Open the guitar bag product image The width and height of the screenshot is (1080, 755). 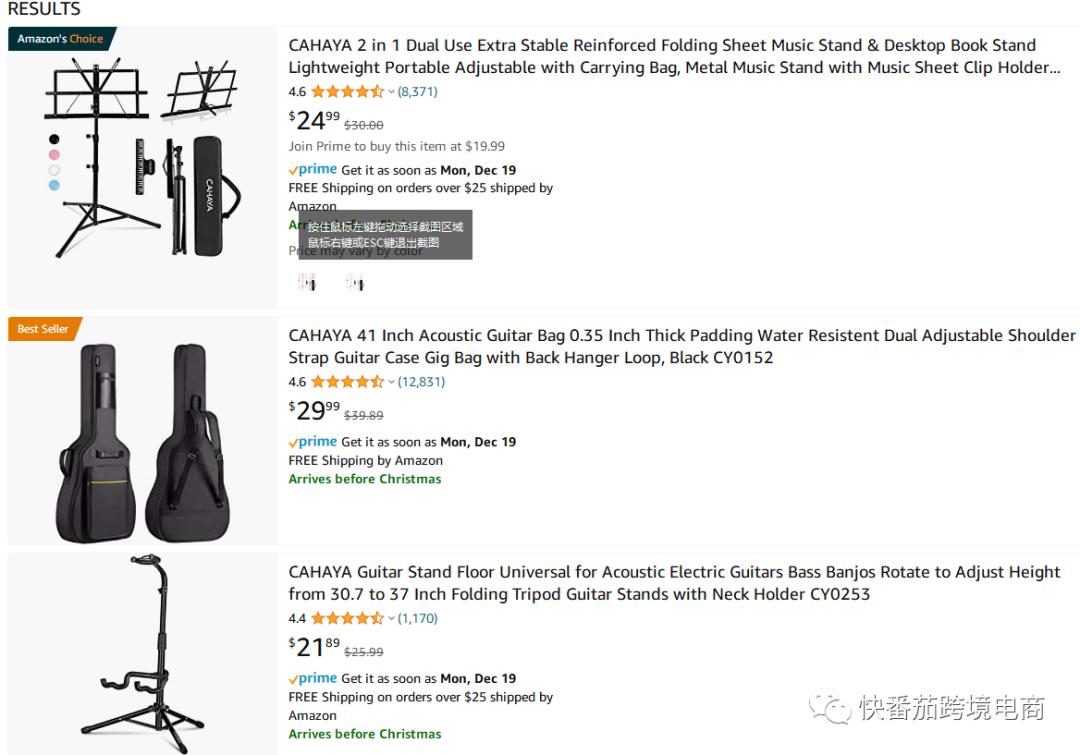click(142, 431)
